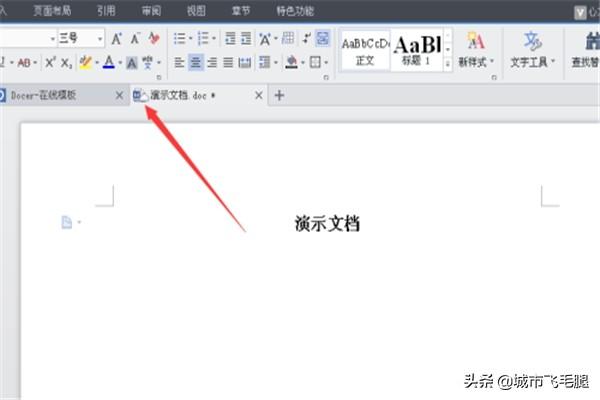Image resolution: width=600 pixels, height=400 pixels.
Task: Click the Chinese layout A icon
Action: (265, 39)
